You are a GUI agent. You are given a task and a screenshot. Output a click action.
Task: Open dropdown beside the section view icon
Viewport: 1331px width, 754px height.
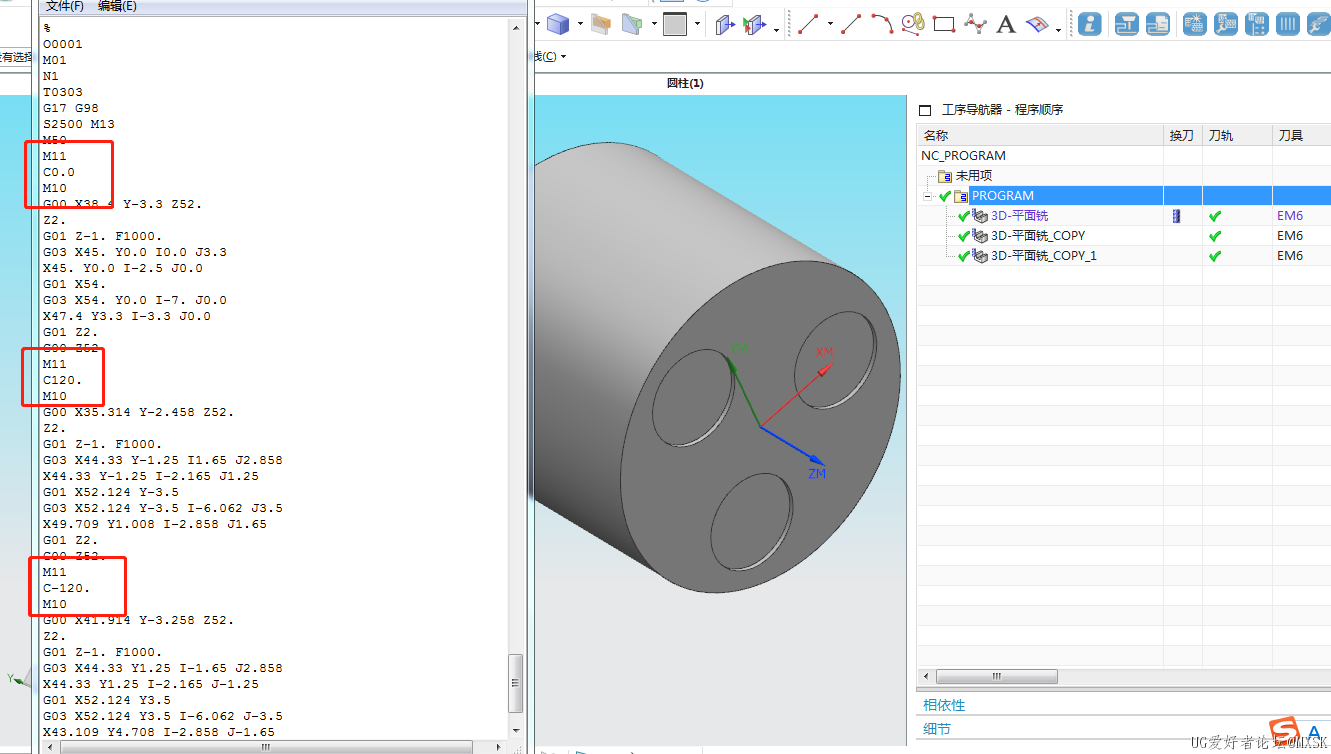pyautogui.click(x=654, y=24)
